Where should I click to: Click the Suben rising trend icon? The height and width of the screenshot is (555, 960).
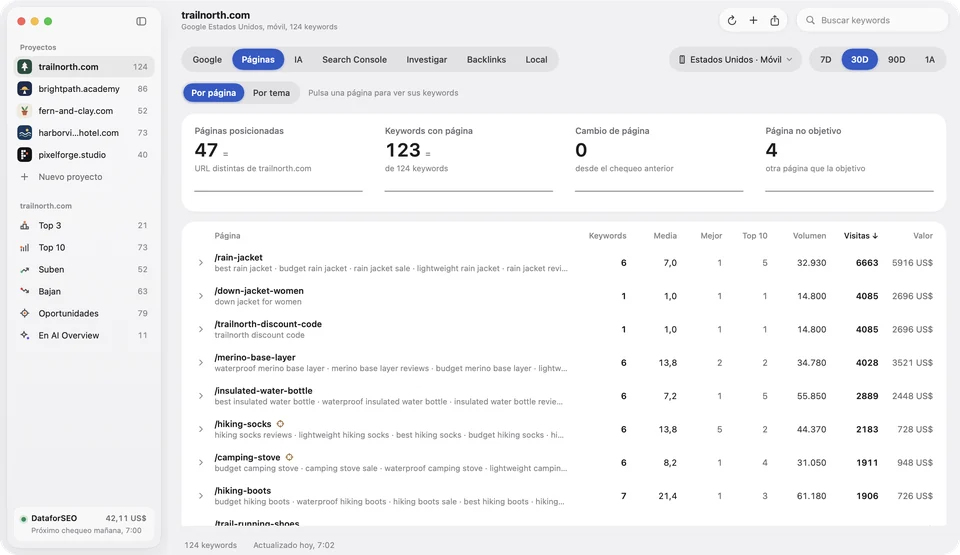(24, 270)
